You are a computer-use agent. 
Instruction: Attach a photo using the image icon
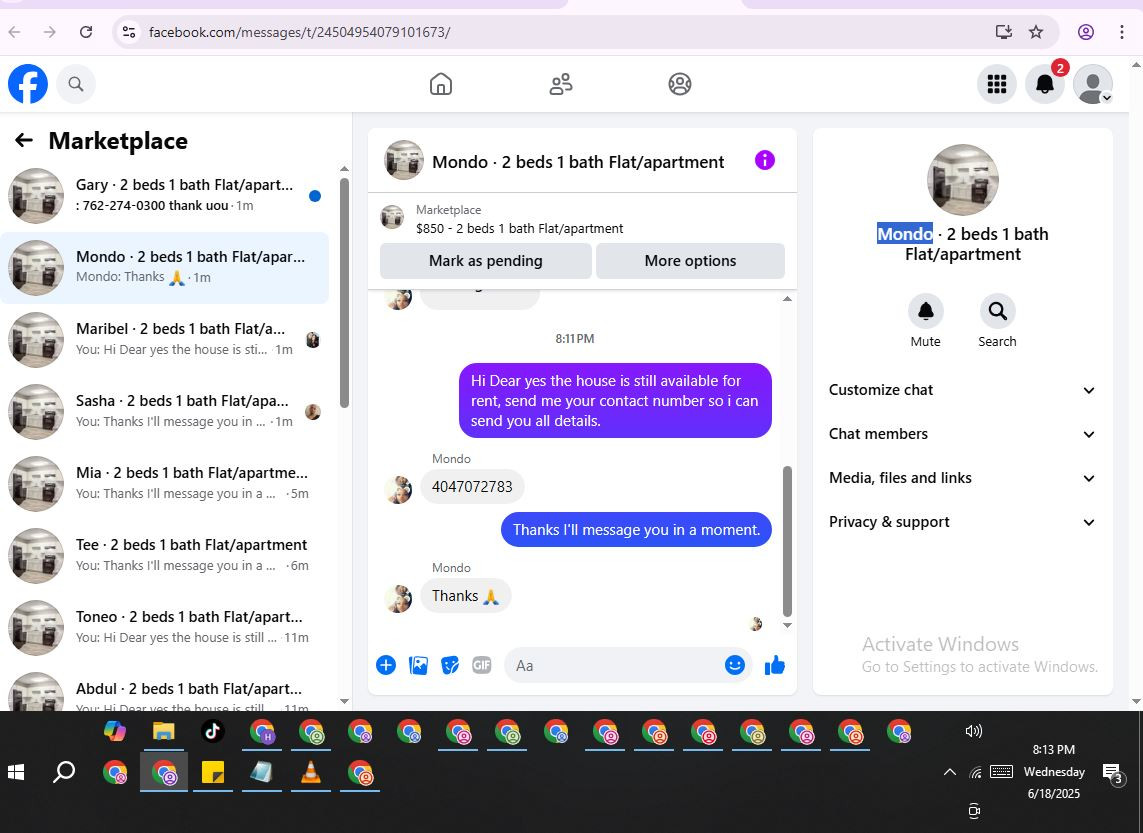tap(418, 665)
